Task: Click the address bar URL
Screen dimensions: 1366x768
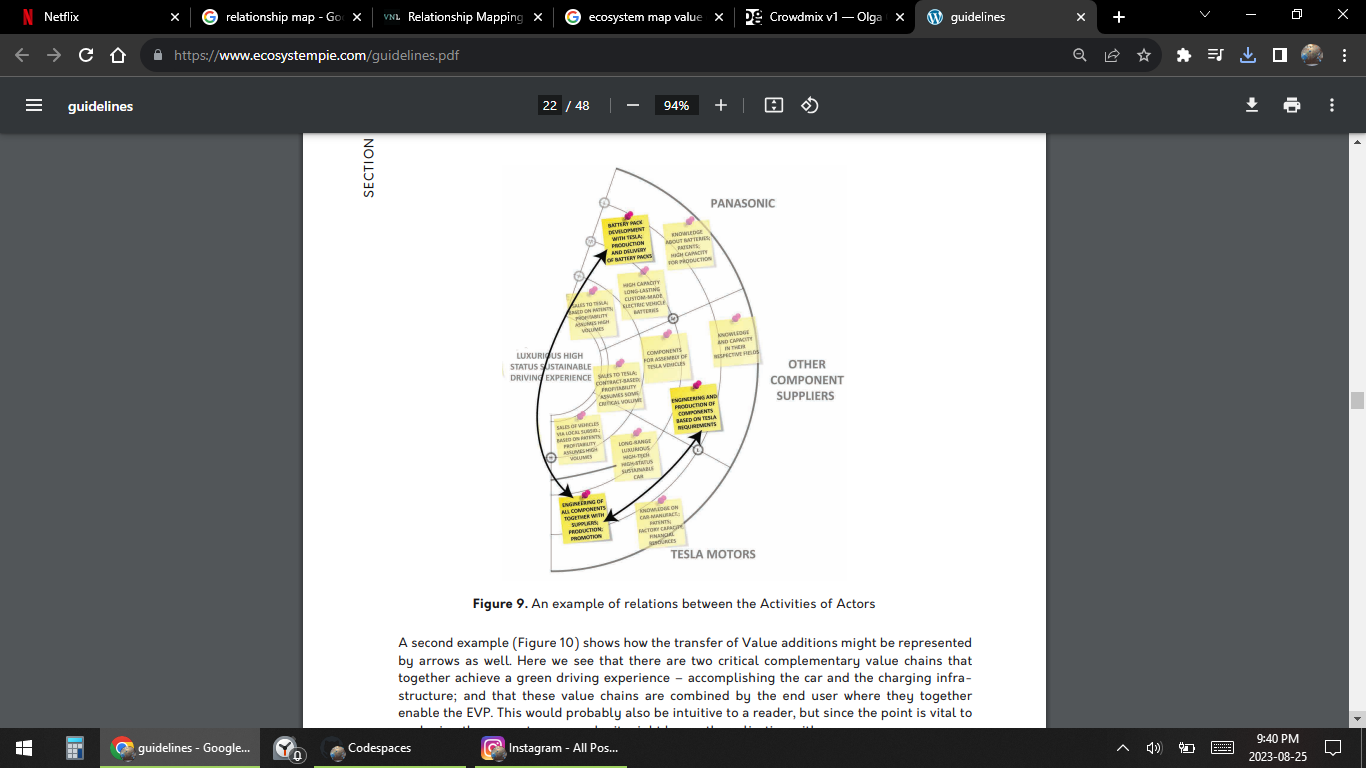Action: click(317, 56)
